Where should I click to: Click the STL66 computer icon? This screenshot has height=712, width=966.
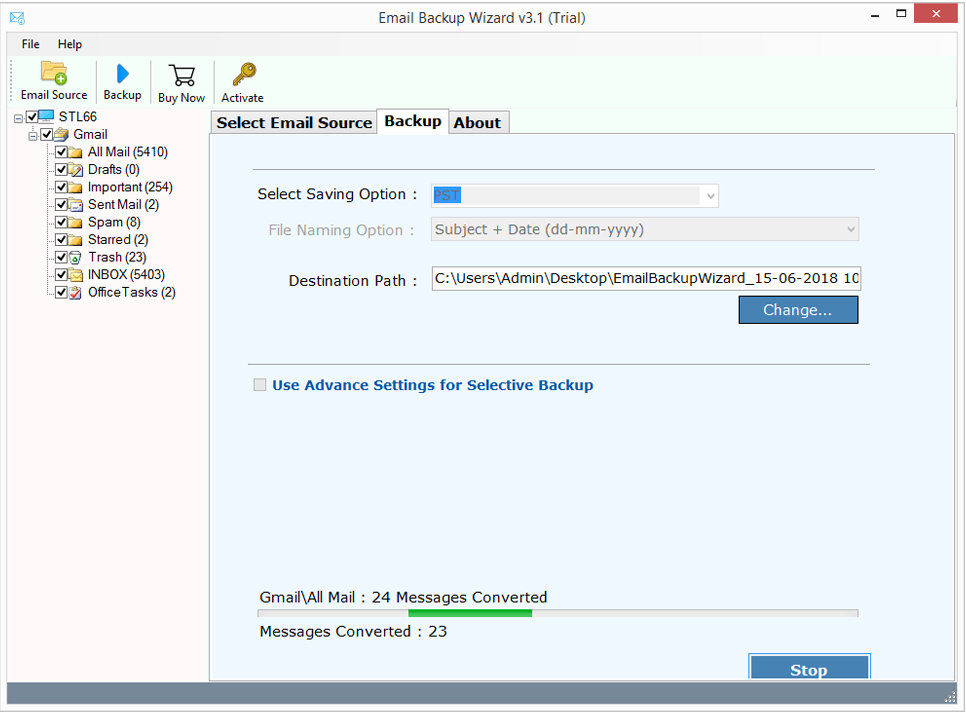tap(46, 116)
